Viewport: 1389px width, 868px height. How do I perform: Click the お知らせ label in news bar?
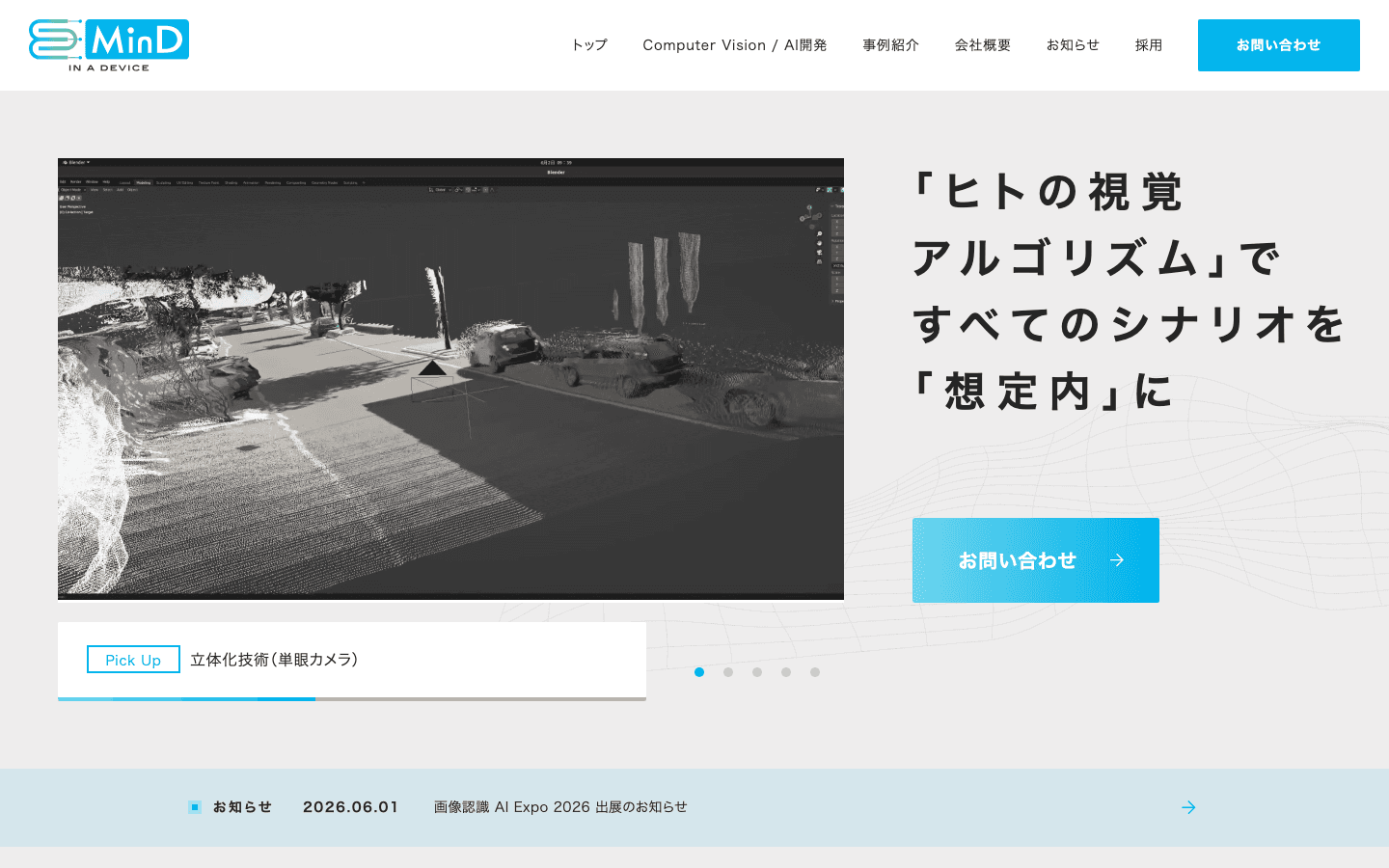tap(242, 807)
